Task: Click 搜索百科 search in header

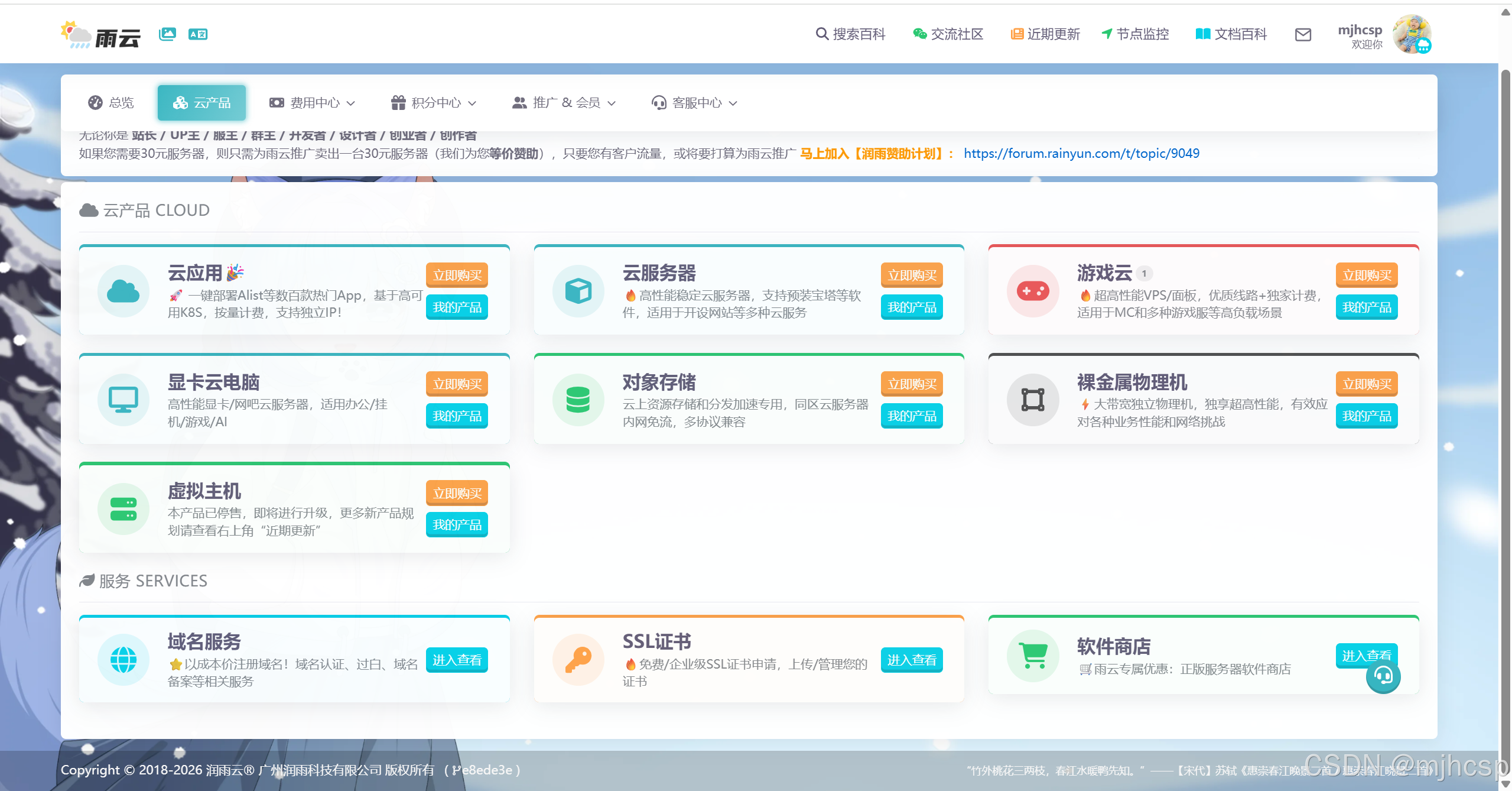Action: pos(850,34)
